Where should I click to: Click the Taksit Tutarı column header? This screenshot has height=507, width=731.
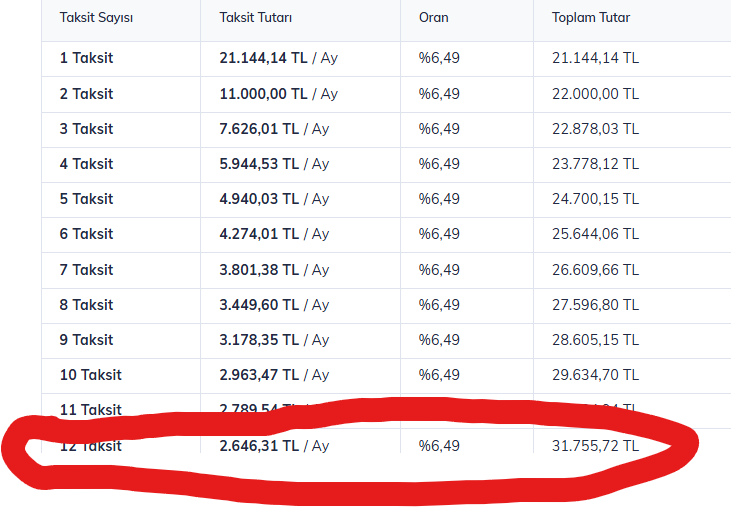tap(255, 18)
